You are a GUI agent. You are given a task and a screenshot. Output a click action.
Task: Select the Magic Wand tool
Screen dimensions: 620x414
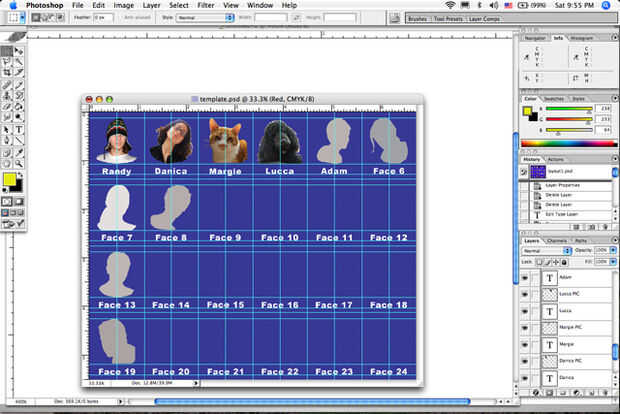(19, 62)
